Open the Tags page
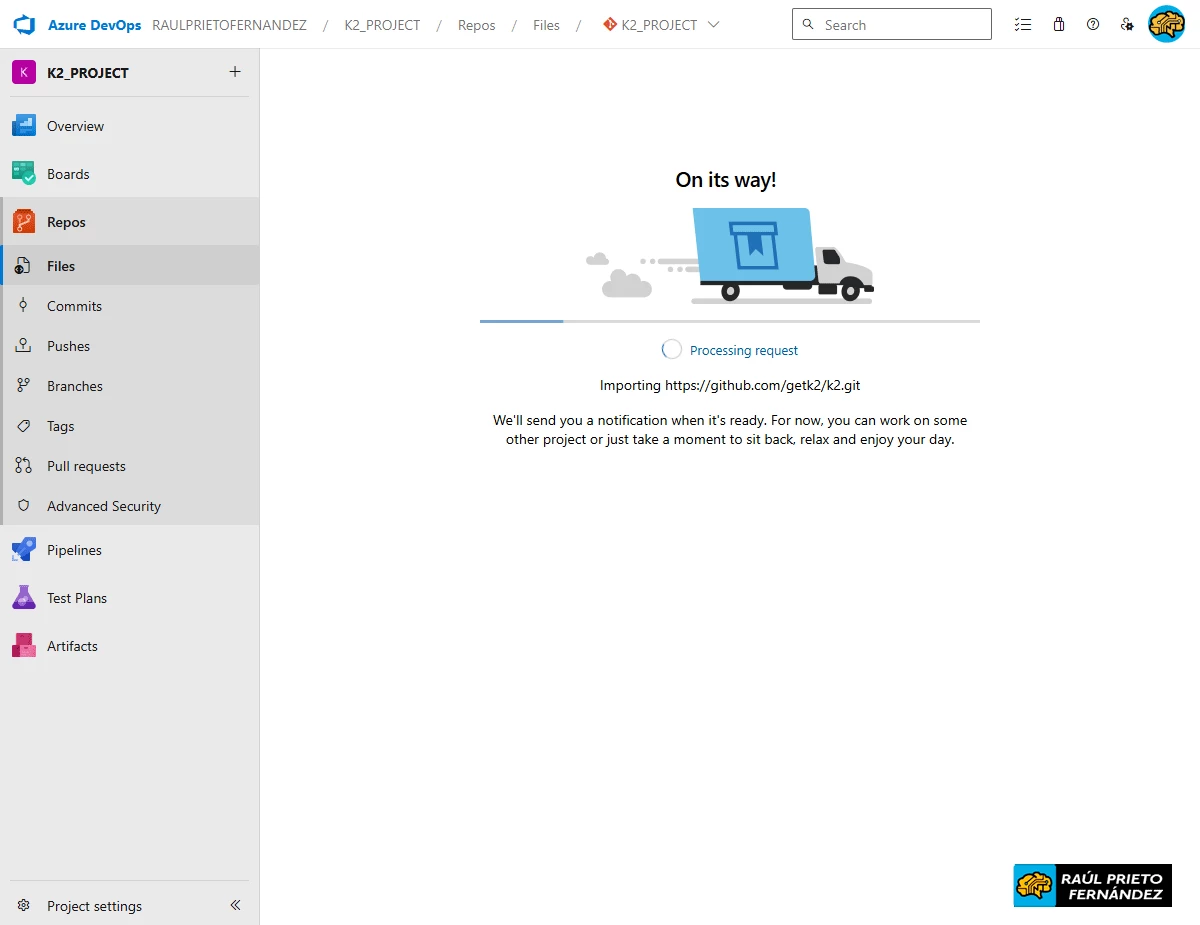 tap(60, 425)
